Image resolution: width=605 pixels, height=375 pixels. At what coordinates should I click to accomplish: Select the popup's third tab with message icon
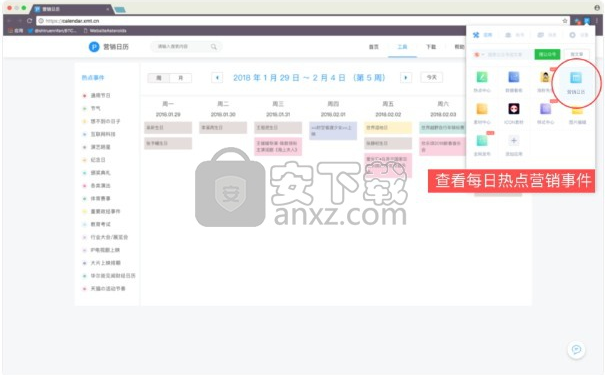pos(547,35)
